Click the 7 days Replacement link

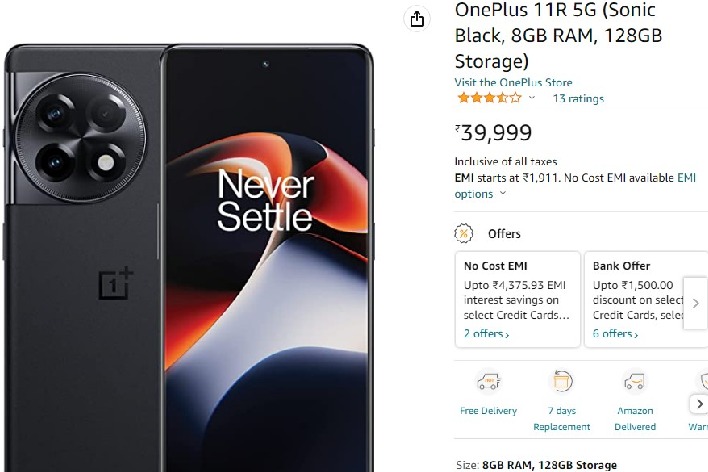561,418
